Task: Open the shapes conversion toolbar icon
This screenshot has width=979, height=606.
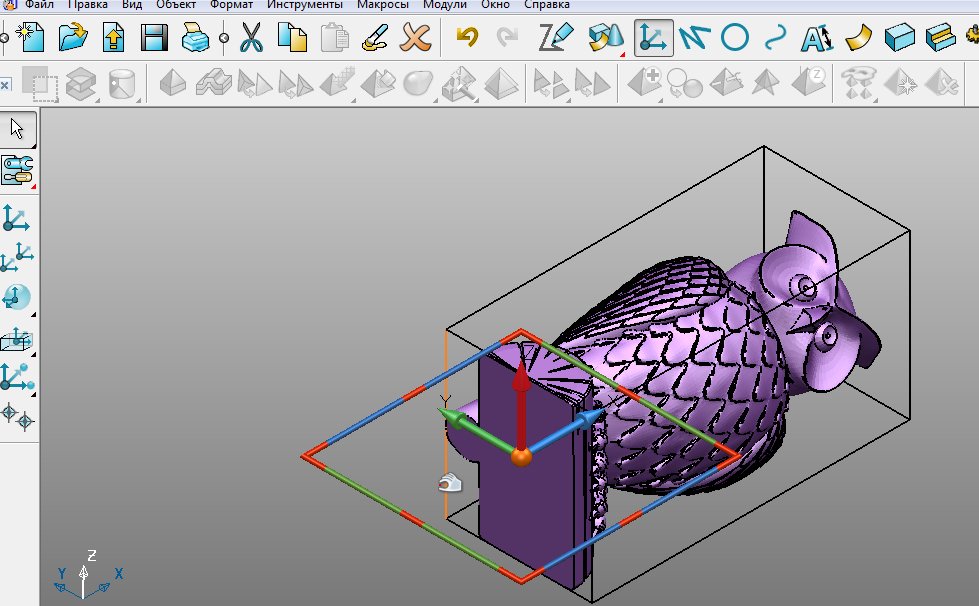Action: click(x=606, y=37)
